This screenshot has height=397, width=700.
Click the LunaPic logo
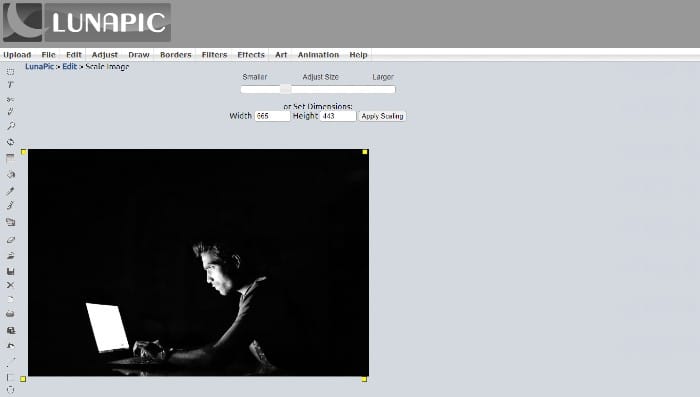(87, 22)
